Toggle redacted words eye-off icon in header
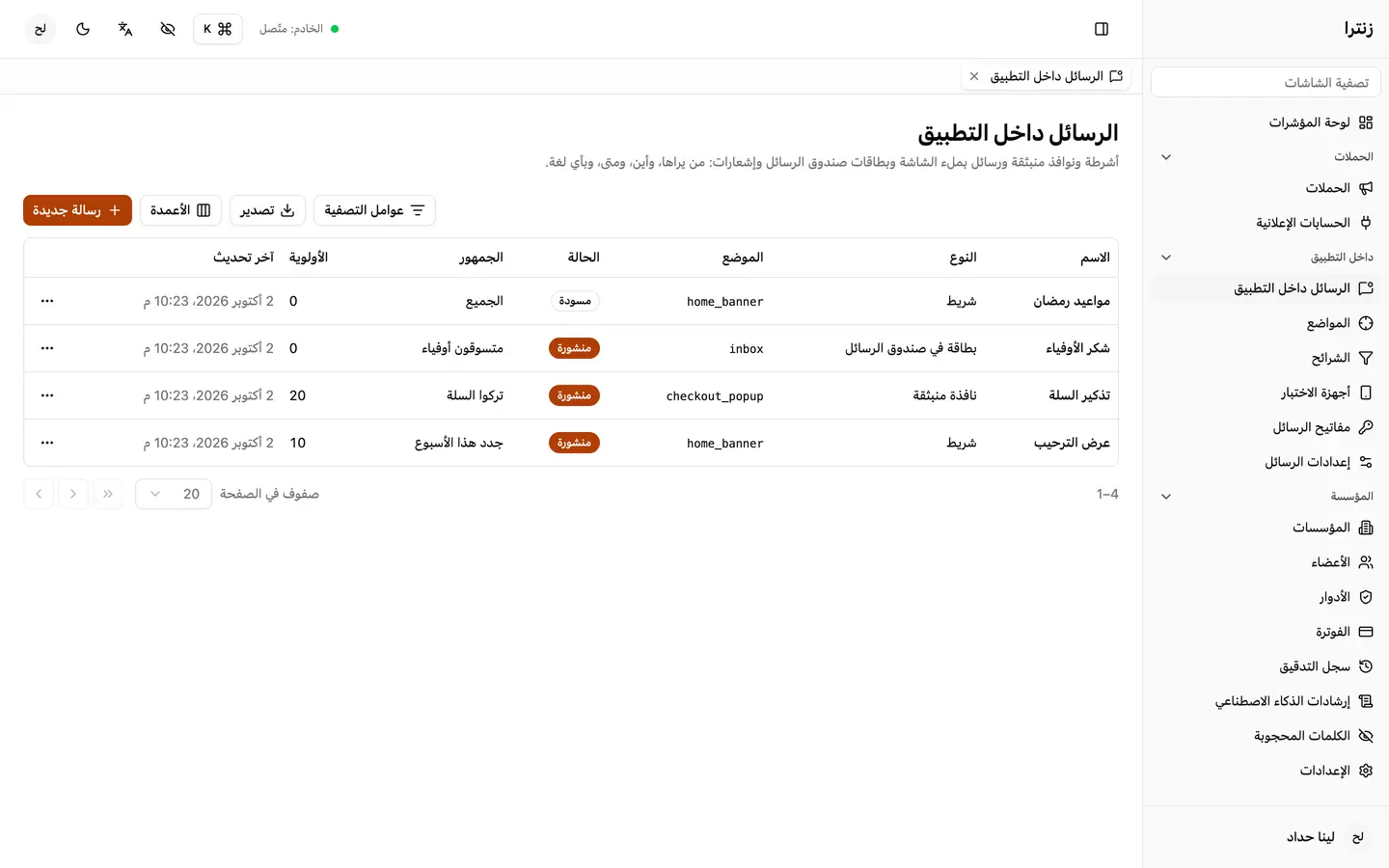Image resolution: width=1389 pixels, height=868 pixels. (x=168, y=29)
